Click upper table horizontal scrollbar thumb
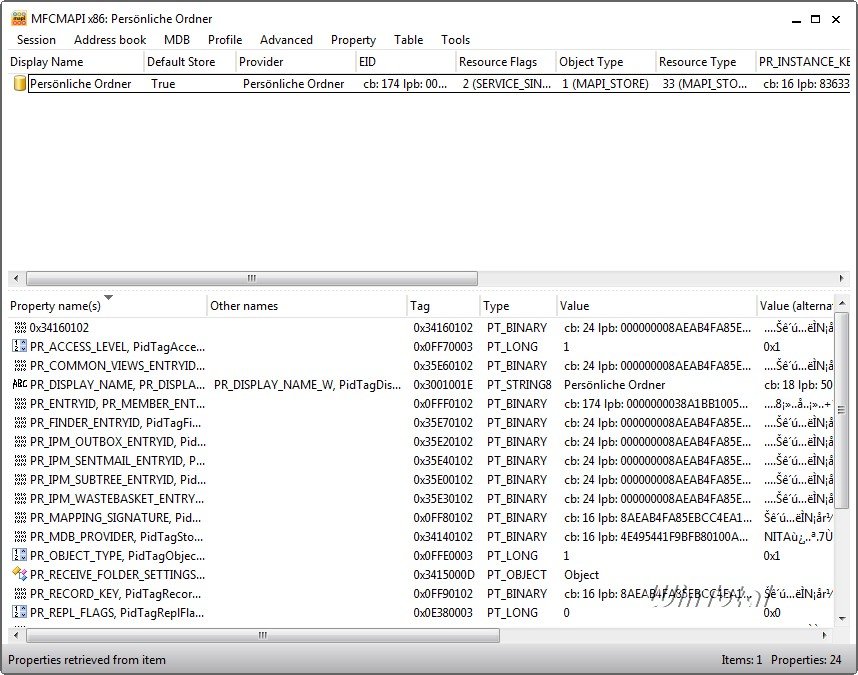The width and height of the screenshot is (858, 675). (252, 278)
